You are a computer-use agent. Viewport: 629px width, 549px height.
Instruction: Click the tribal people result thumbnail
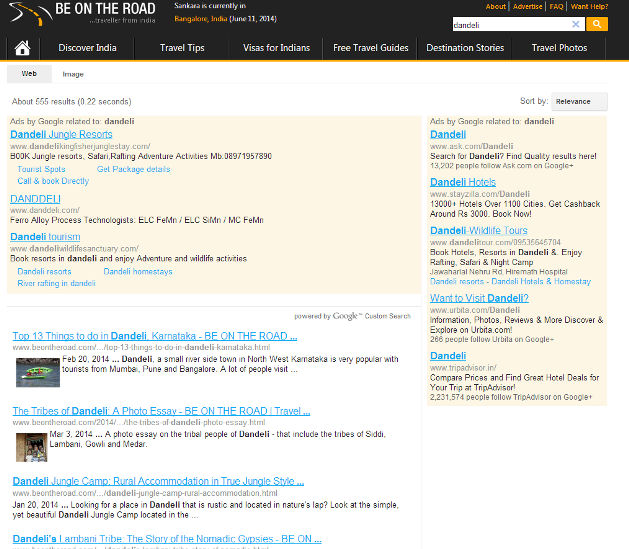pos(32,448)
